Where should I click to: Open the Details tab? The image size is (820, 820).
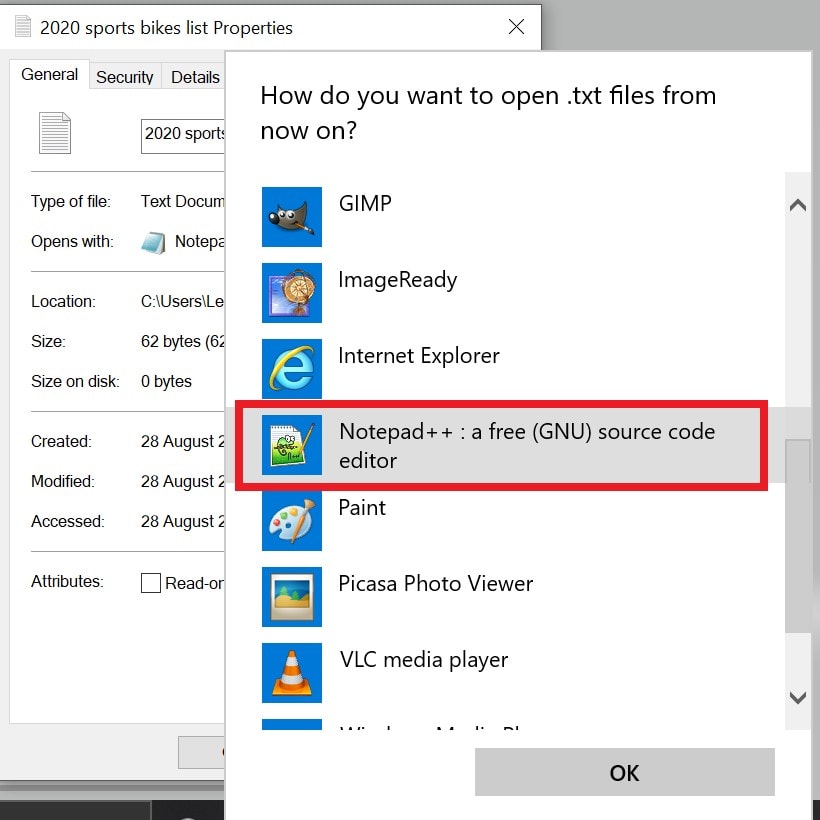coord(195,77)
